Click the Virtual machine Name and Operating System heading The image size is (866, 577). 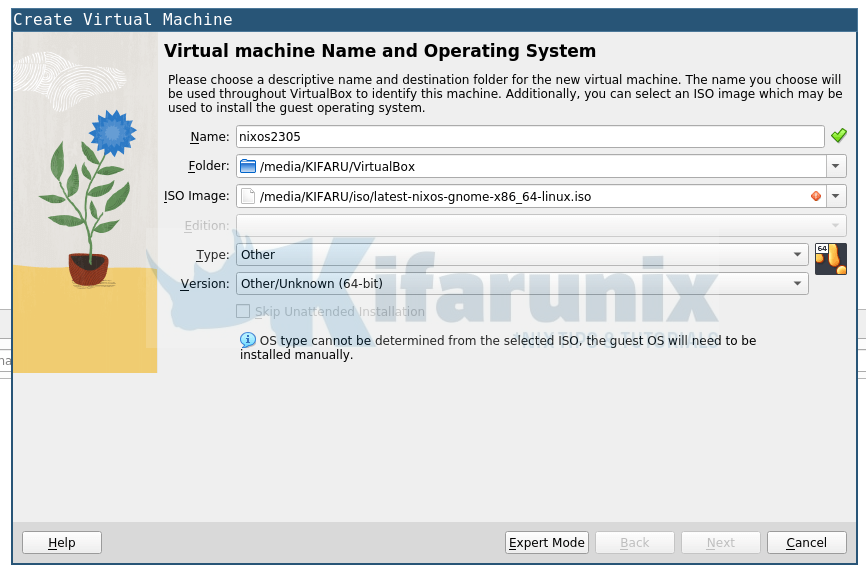(380, 51)
